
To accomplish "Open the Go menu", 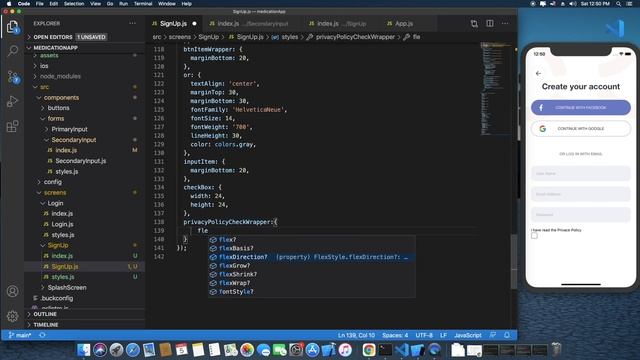I will click(x=110, y=4).
